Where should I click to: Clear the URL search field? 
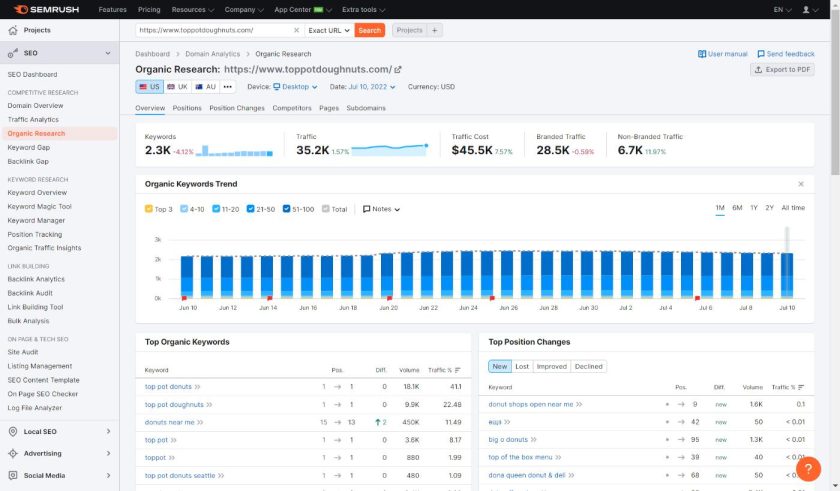point(296,31)
